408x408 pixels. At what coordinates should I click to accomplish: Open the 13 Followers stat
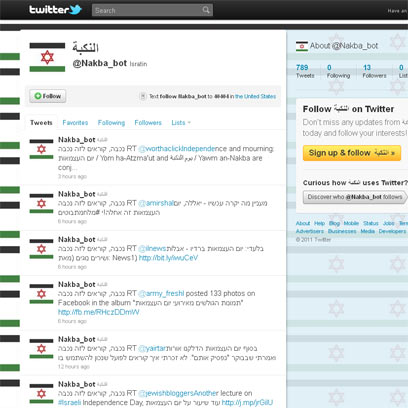click(374, 71)
